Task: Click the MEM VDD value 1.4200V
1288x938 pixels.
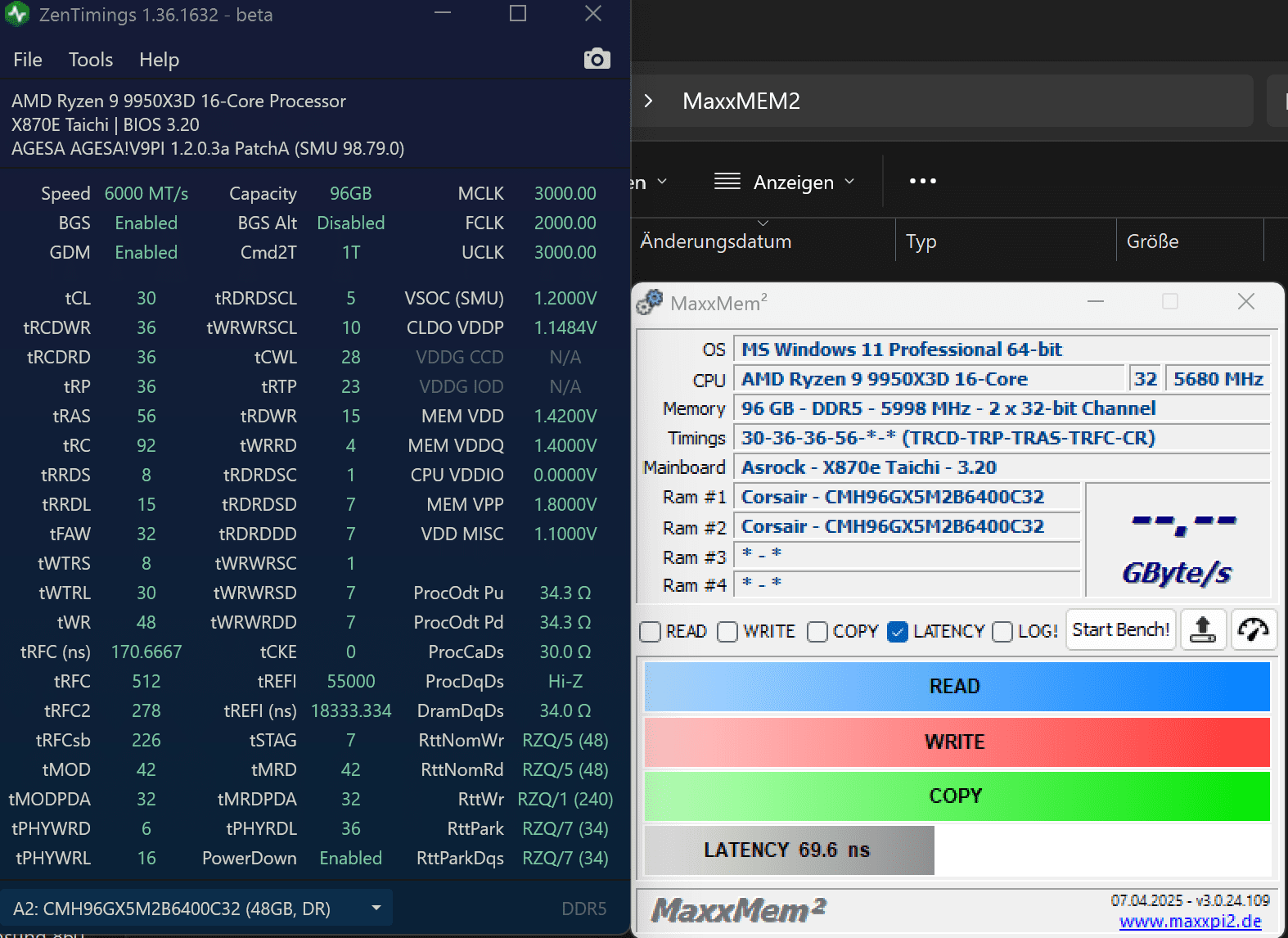Action: pos(565,416)
